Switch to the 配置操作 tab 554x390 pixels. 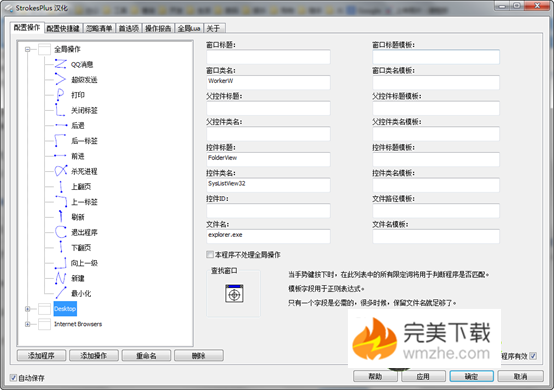27,28
